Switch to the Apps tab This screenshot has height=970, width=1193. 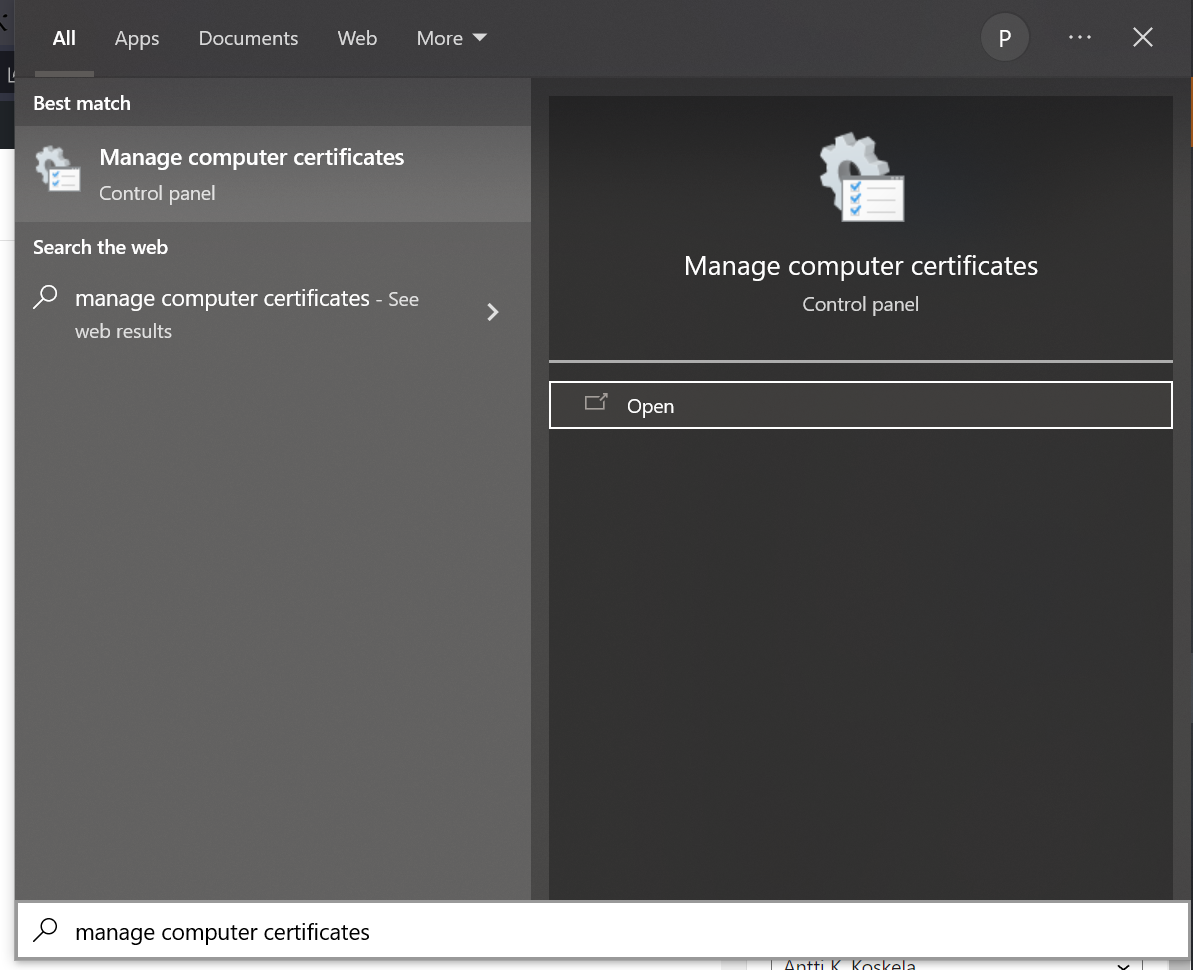point(137,38)
